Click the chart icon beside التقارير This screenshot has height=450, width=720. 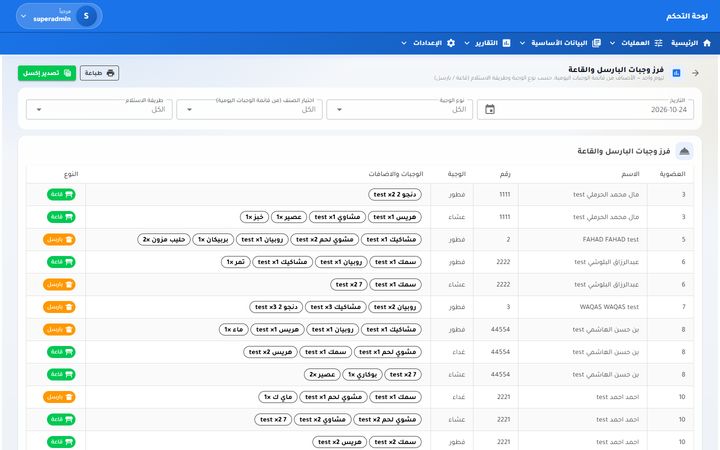coord(506,43)
